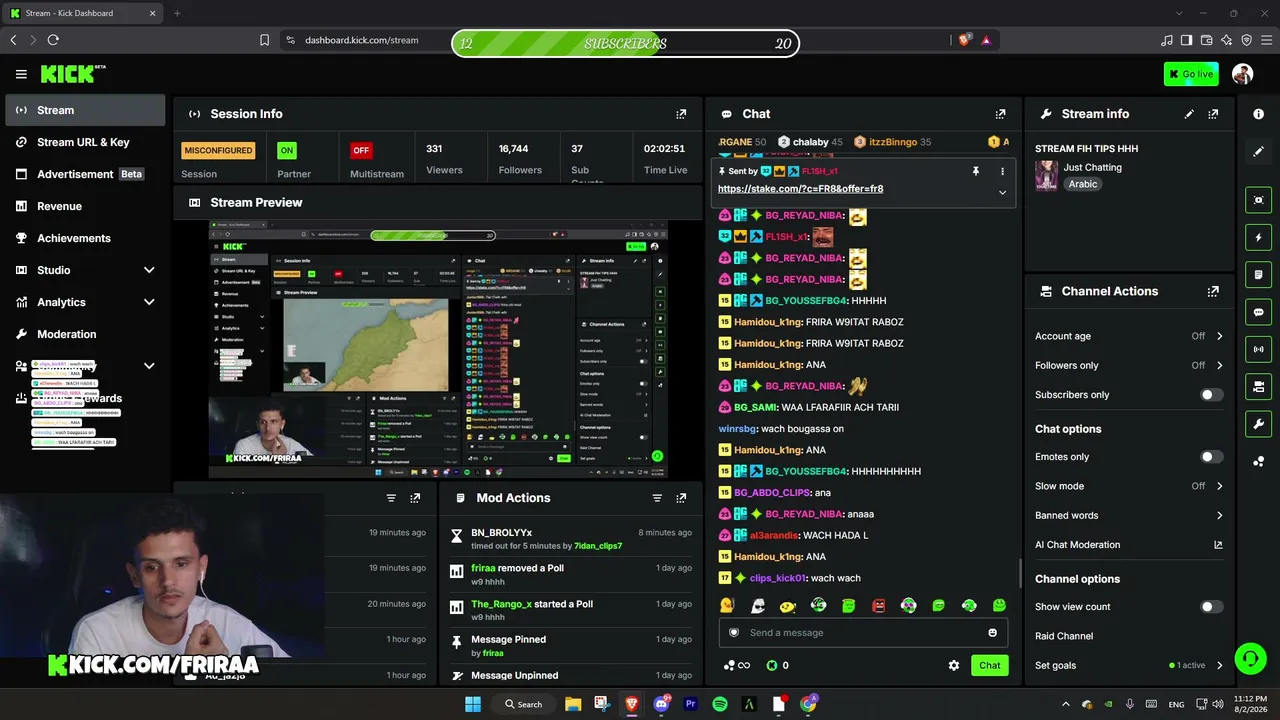
Task: Open the profile avatar menu
Action: click(1242, 74)
